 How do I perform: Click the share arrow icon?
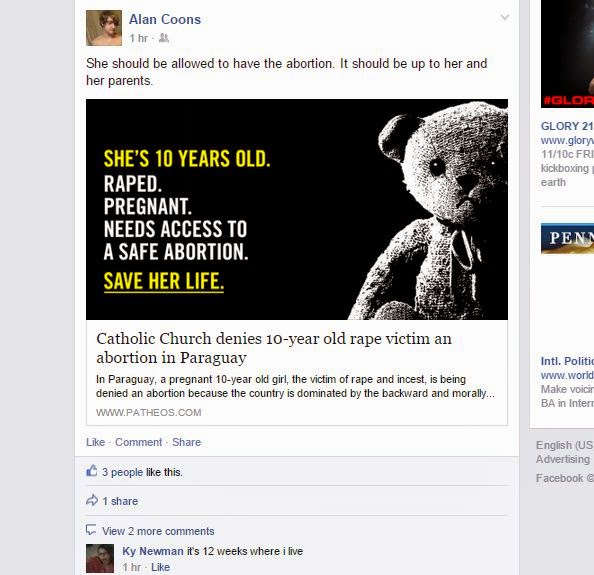[x=92, y=500]
